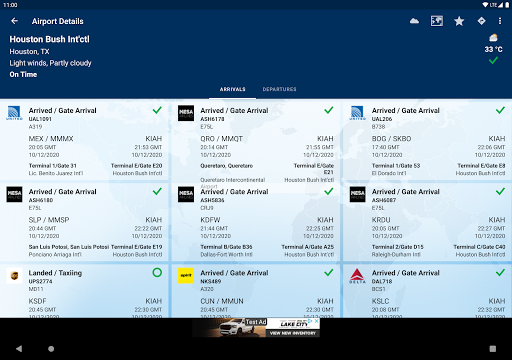The image size is (512, 360).
Task: Click the green status circle on Landed / Taxiing
Action: 157,273
